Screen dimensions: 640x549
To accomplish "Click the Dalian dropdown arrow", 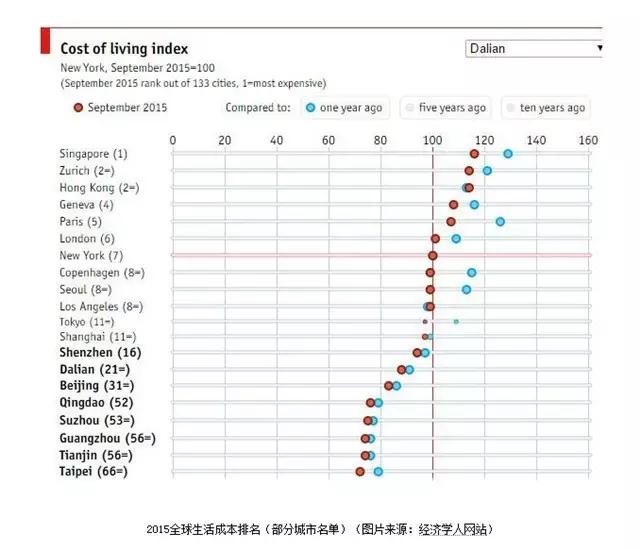I will (x=599, y=48).
